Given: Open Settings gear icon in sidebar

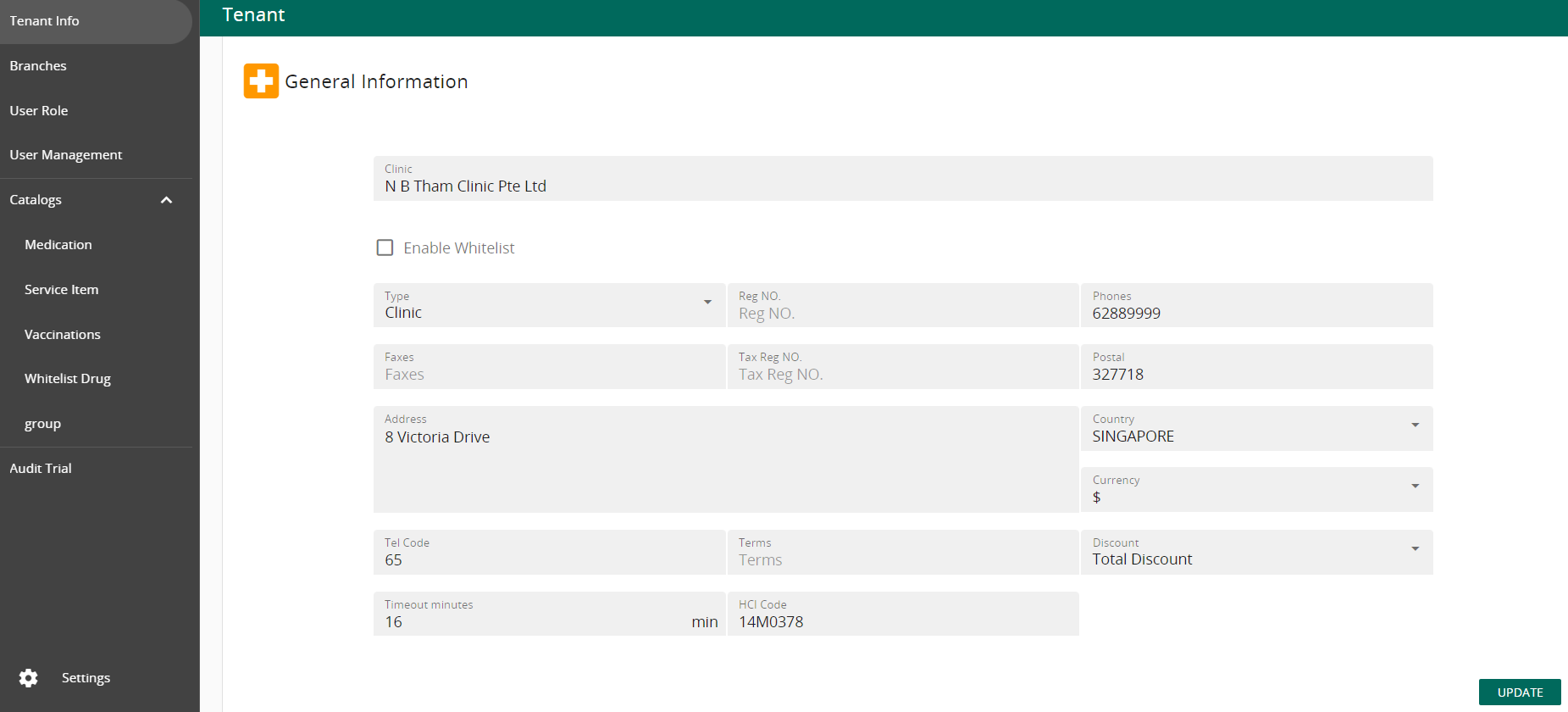Looking at the screenshot, I should [29, 678].
